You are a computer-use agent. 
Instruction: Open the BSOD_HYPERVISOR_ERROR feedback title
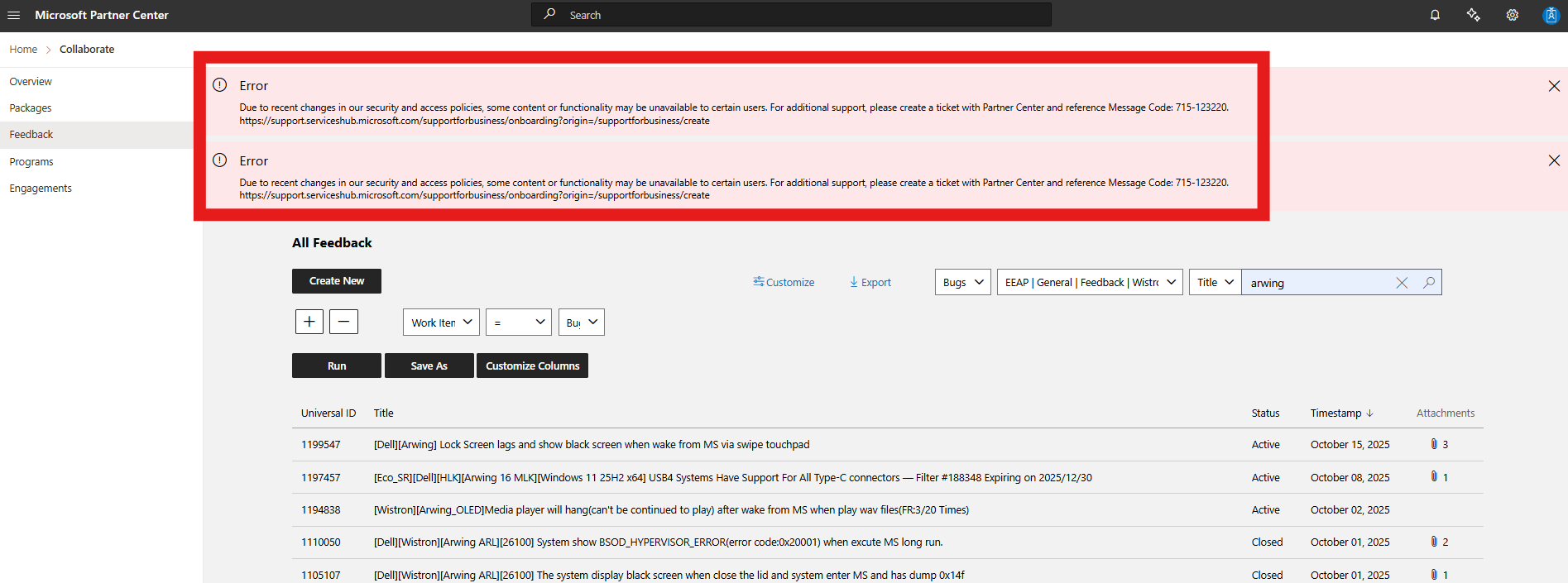pos(658,542)
